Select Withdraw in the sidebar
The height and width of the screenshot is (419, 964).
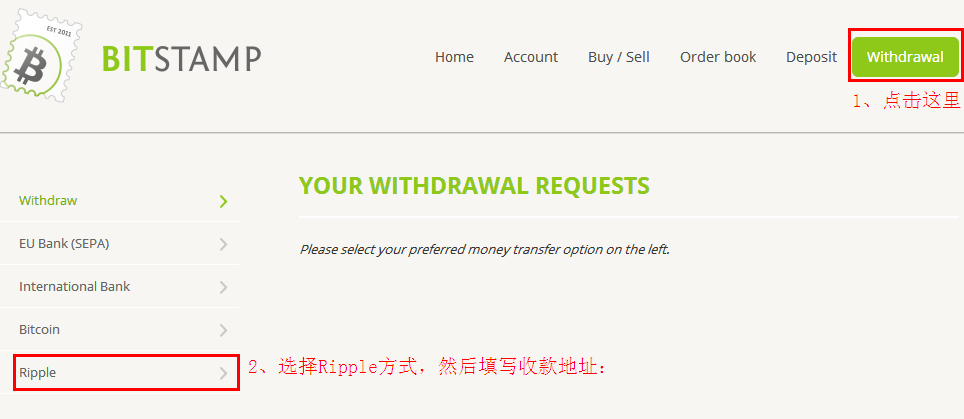click(x=119, y=200)
